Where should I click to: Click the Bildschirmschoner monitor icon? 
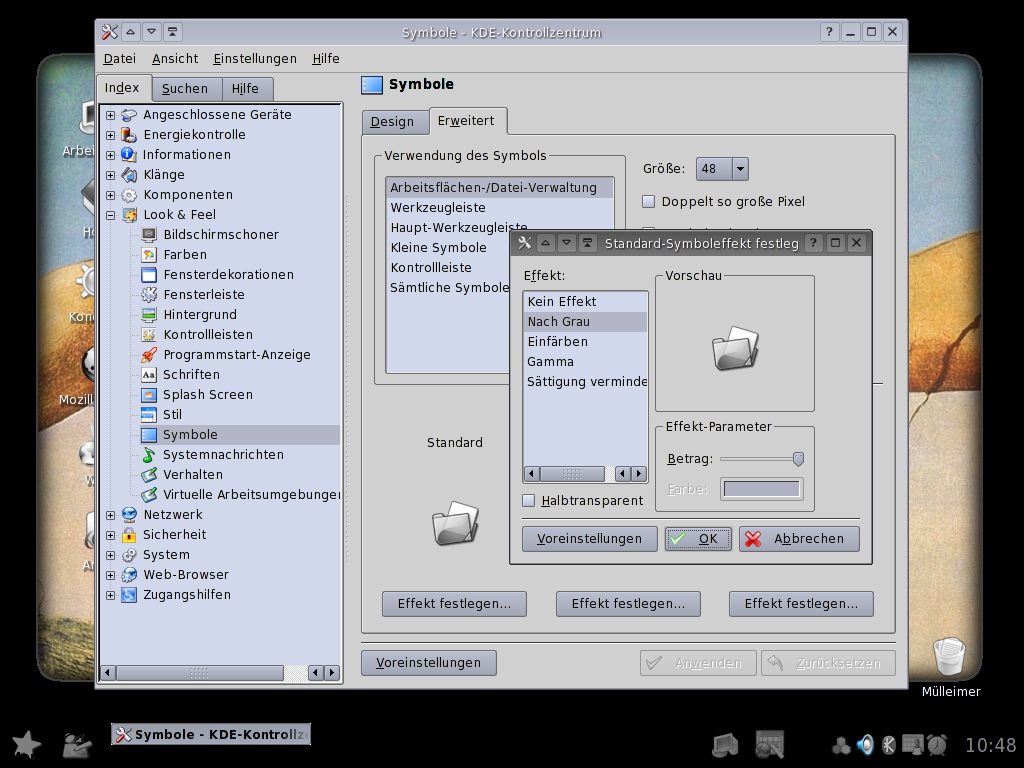click(x=149, y=234)
